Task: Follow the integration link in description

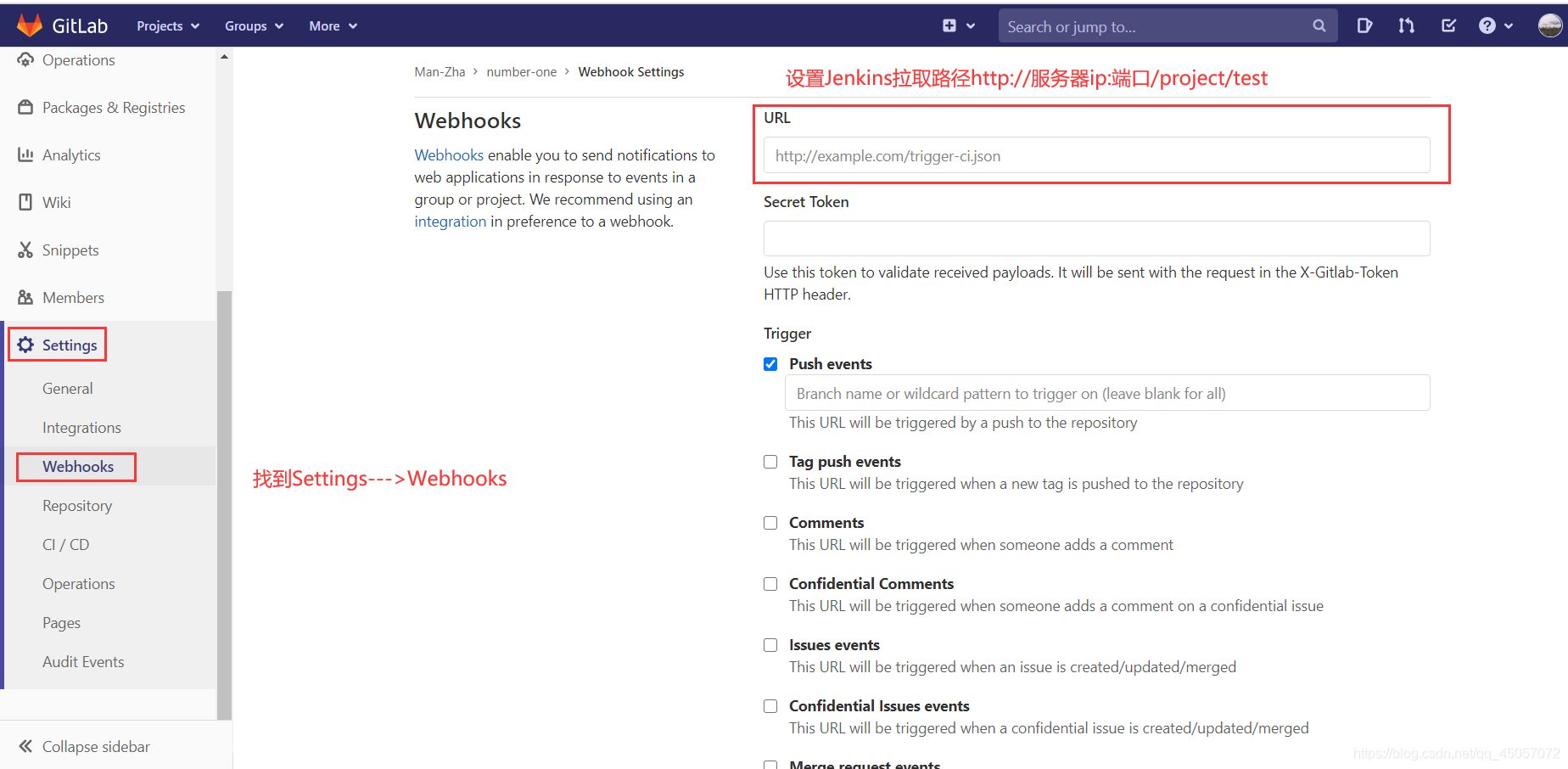Action: pos(451,222)
